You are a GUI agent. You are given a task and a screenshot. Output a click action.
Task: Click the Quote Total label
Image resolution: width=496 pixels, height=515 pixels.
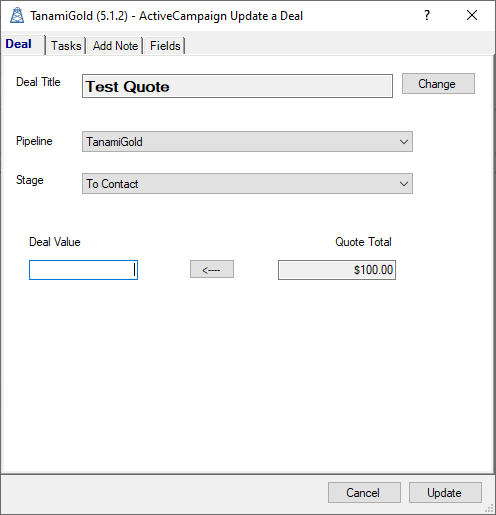[x=363, y=242]
